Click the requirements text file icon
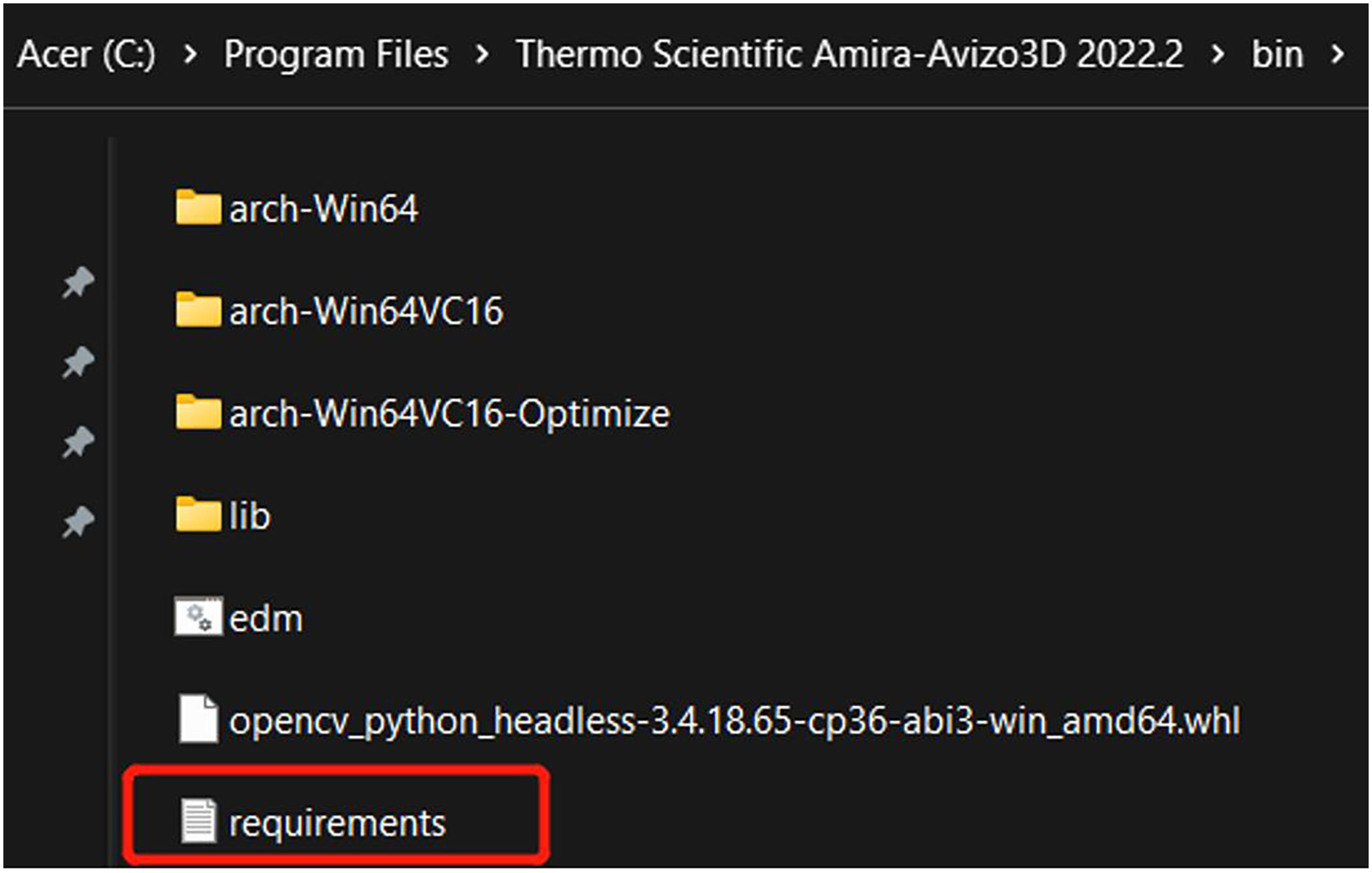Screen dimensions: 1372x873 [199, 822]
